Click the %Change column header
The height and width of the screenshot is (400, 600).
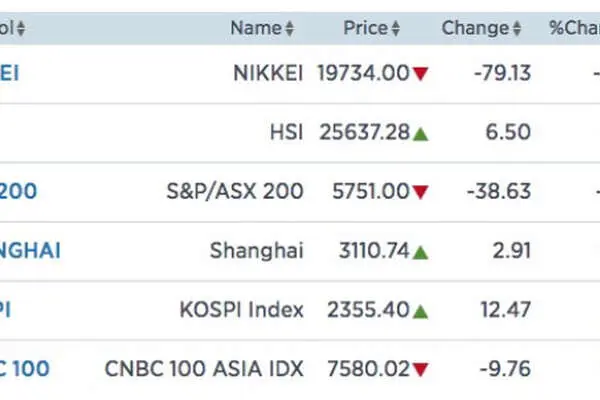574,28
